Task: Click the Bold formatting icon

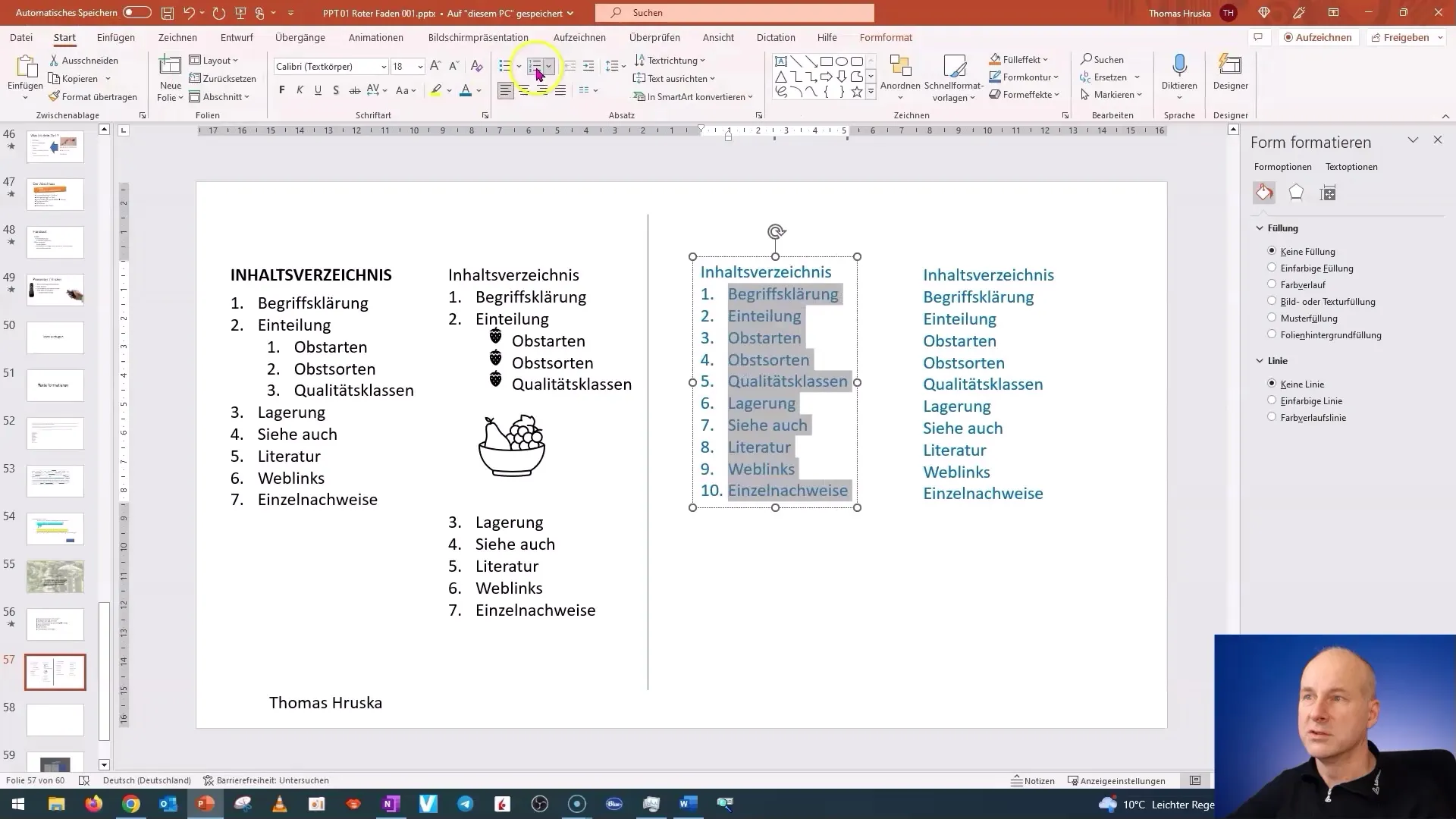Action: 282,91
